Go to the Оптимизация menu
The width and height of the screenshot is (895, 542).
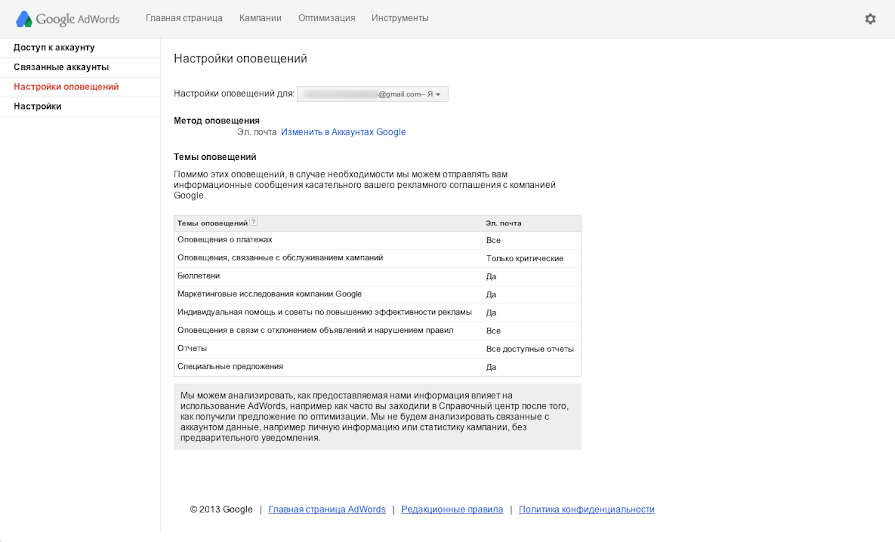coord(326,19)
